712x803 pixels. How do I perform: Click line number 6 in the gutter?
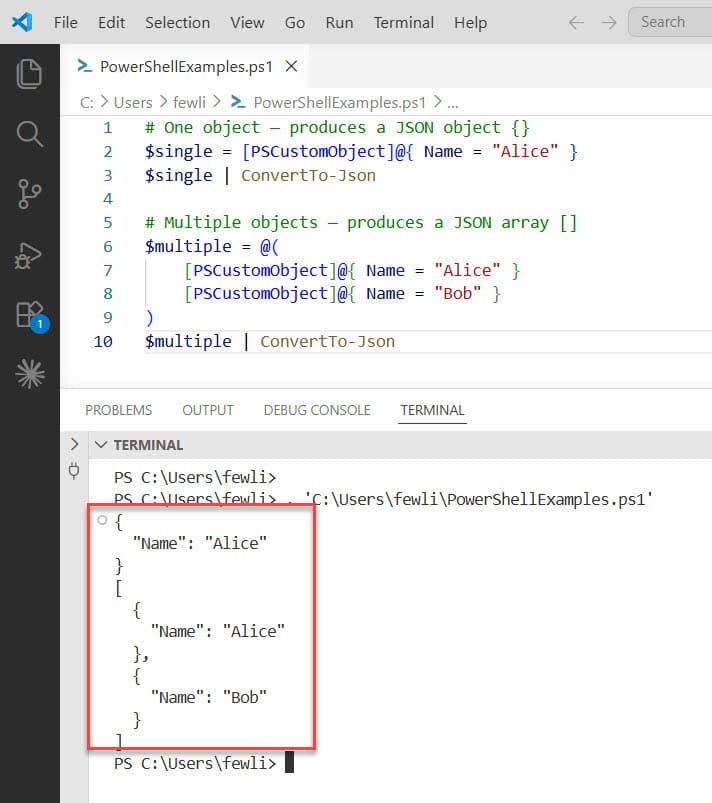108,246
